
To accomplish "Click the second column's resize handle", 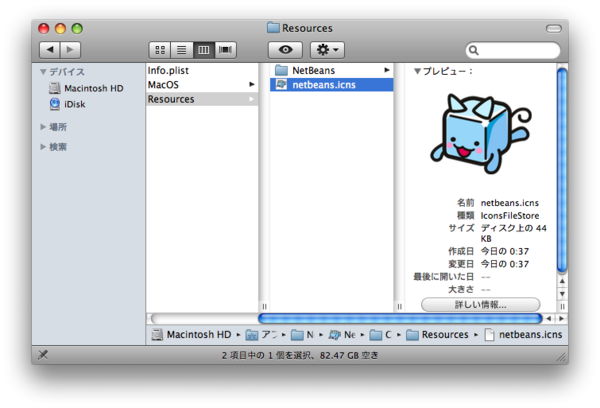I will [x=399, y=306].
